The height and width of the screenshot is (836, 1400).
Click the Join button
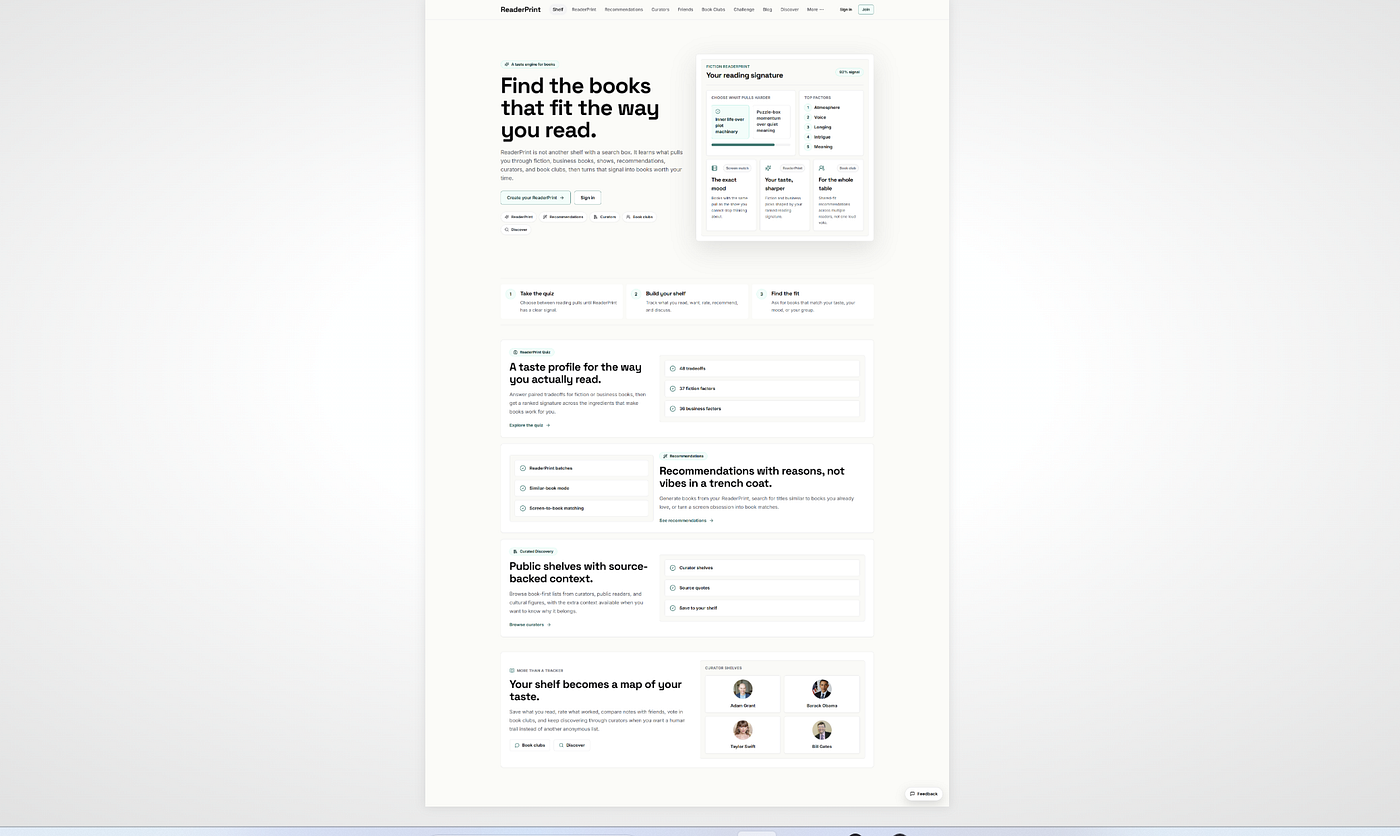coord(866,9)
